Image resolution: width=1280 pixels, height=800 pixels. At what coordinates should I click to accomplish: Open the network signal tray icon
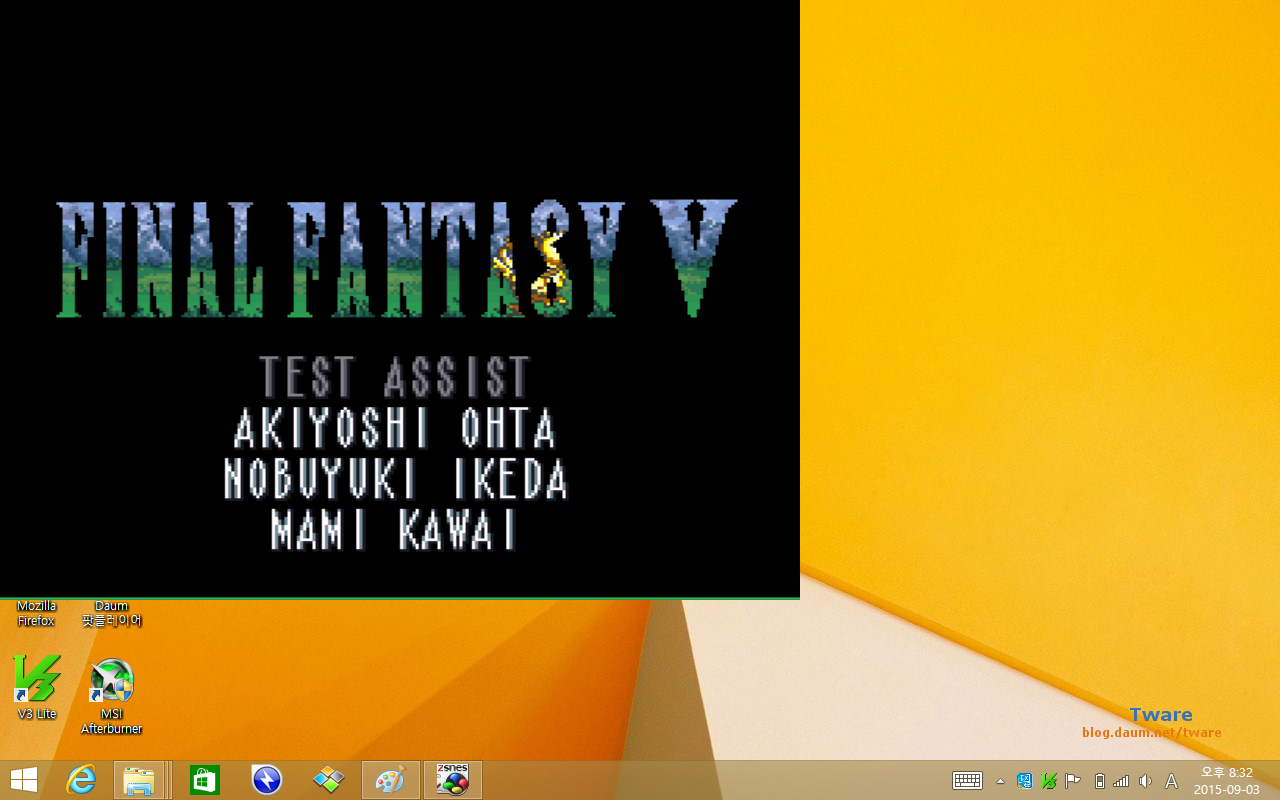click(1122, 781)
